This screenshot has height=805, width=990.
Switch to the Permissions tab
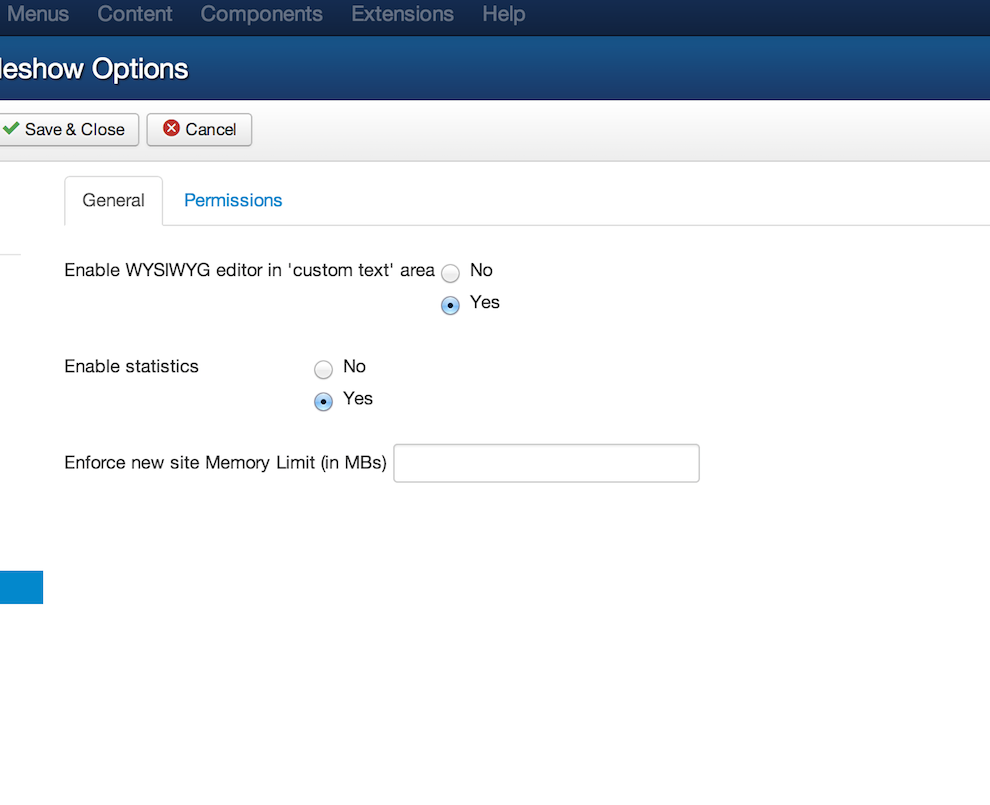pos(233,200)
